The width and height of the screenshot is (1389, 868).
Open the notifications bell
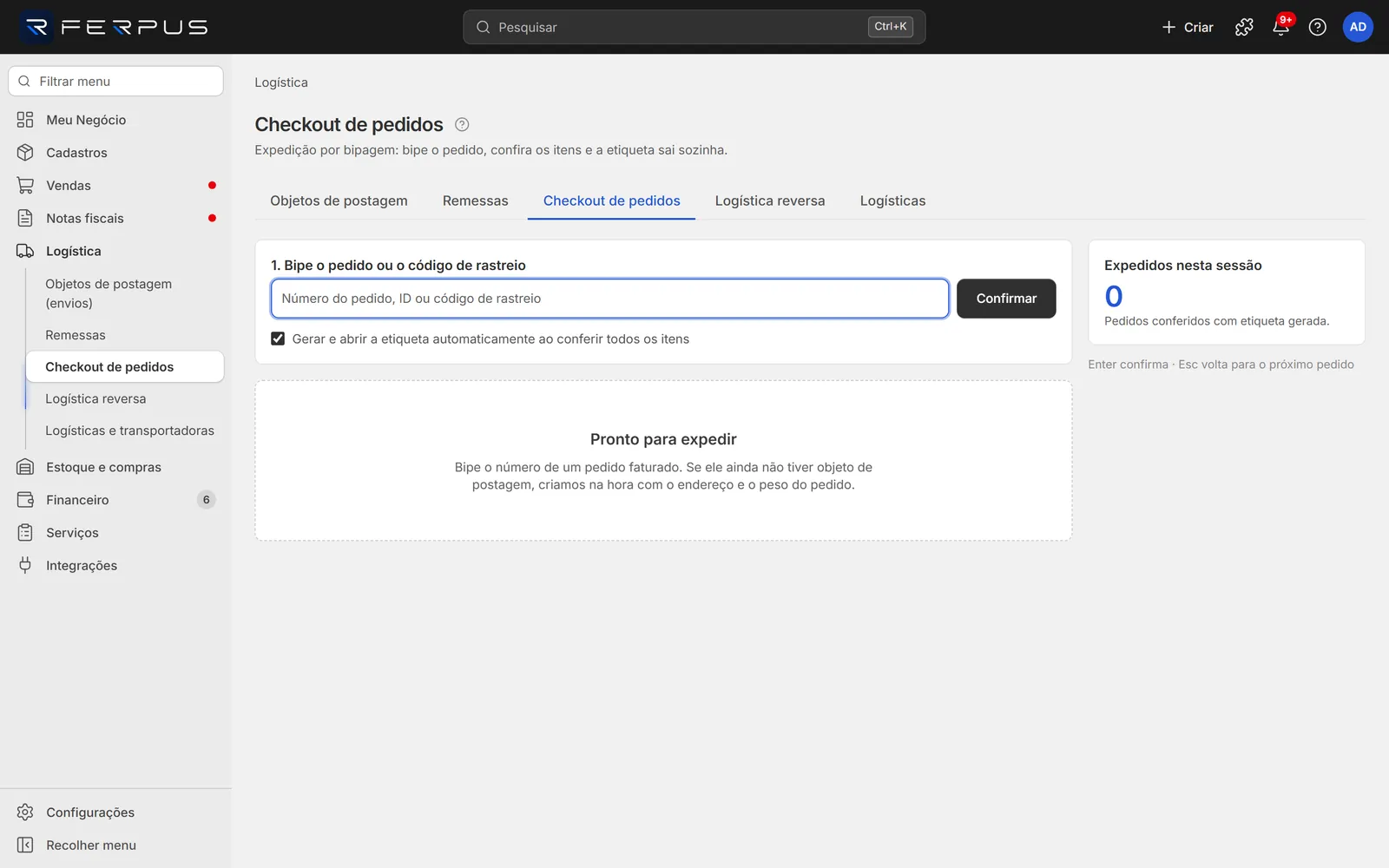click(1280, 28)
